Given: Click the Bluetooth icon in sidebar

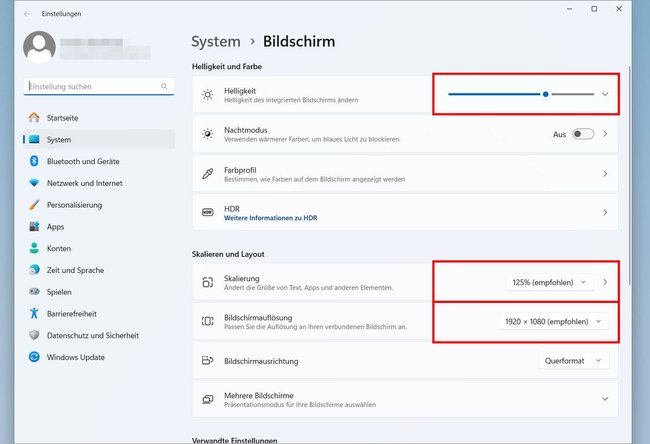Looking at the screenshot, I should pyautogui.click(x=34, y=161).
